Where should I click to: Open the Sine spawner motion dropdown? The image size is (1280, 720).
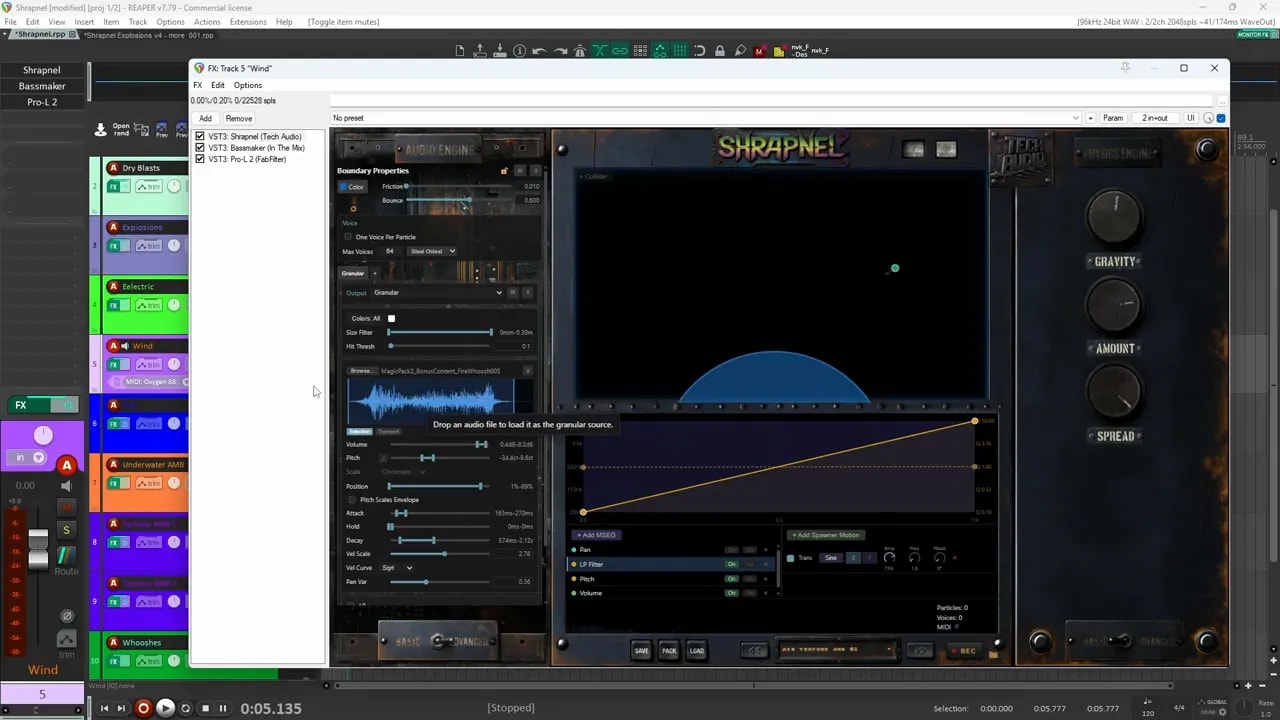[830, 558]
